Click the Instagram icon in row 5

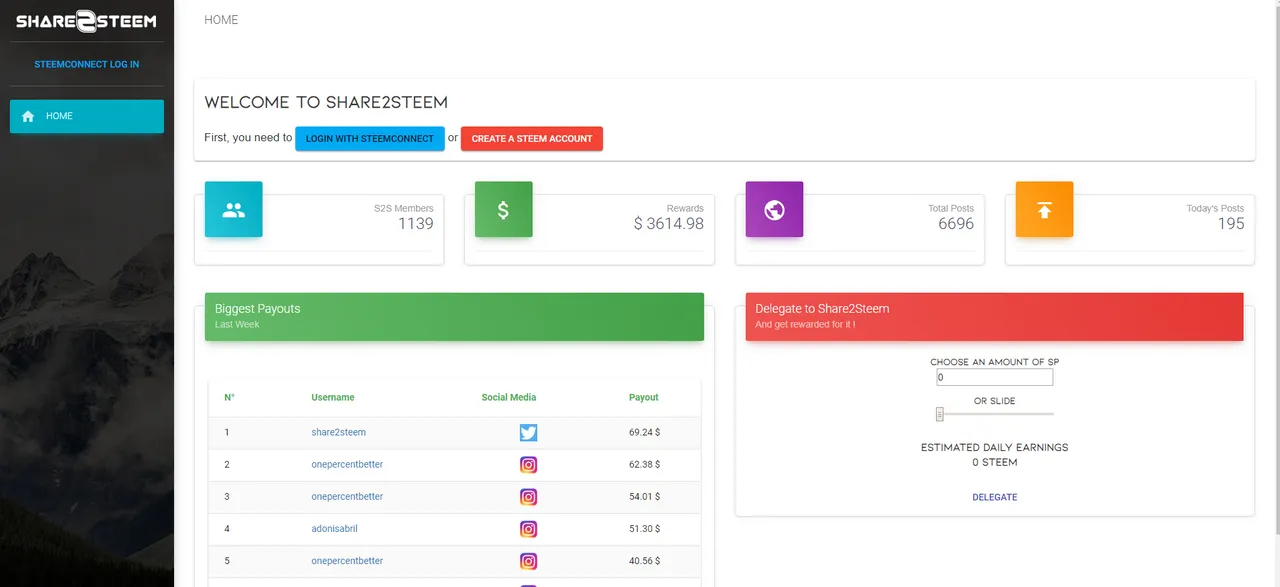tap(529, 561)
